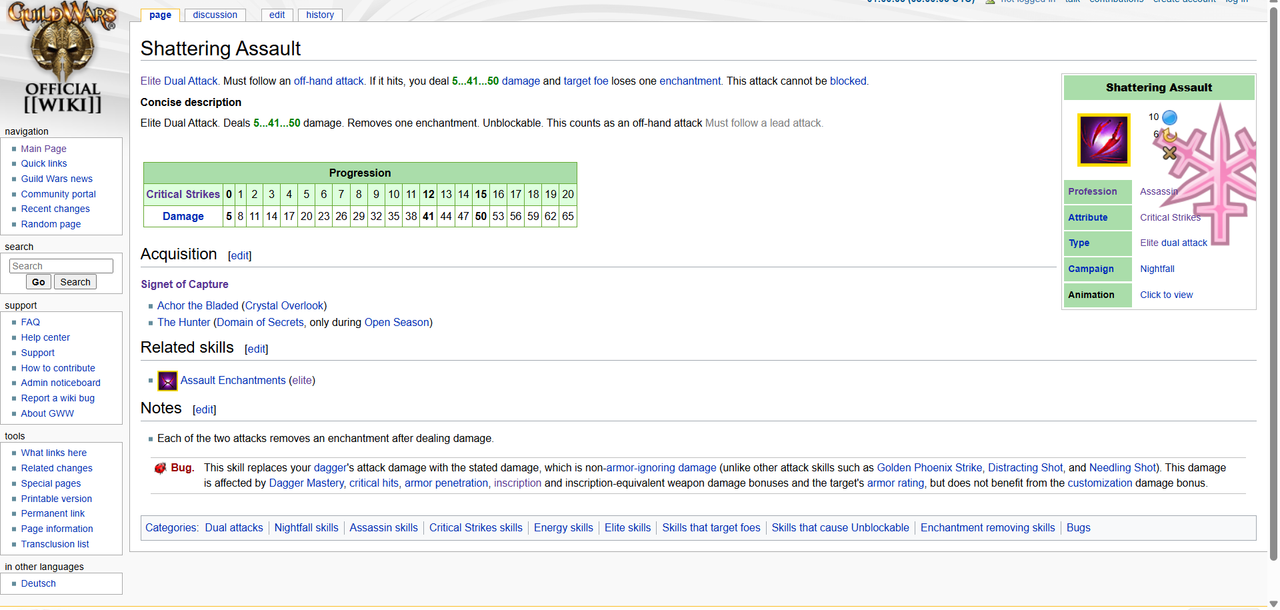This screenshot has width=1280, height=610.
Task: Follow the enchantment link in description
Action: (690, 81)
